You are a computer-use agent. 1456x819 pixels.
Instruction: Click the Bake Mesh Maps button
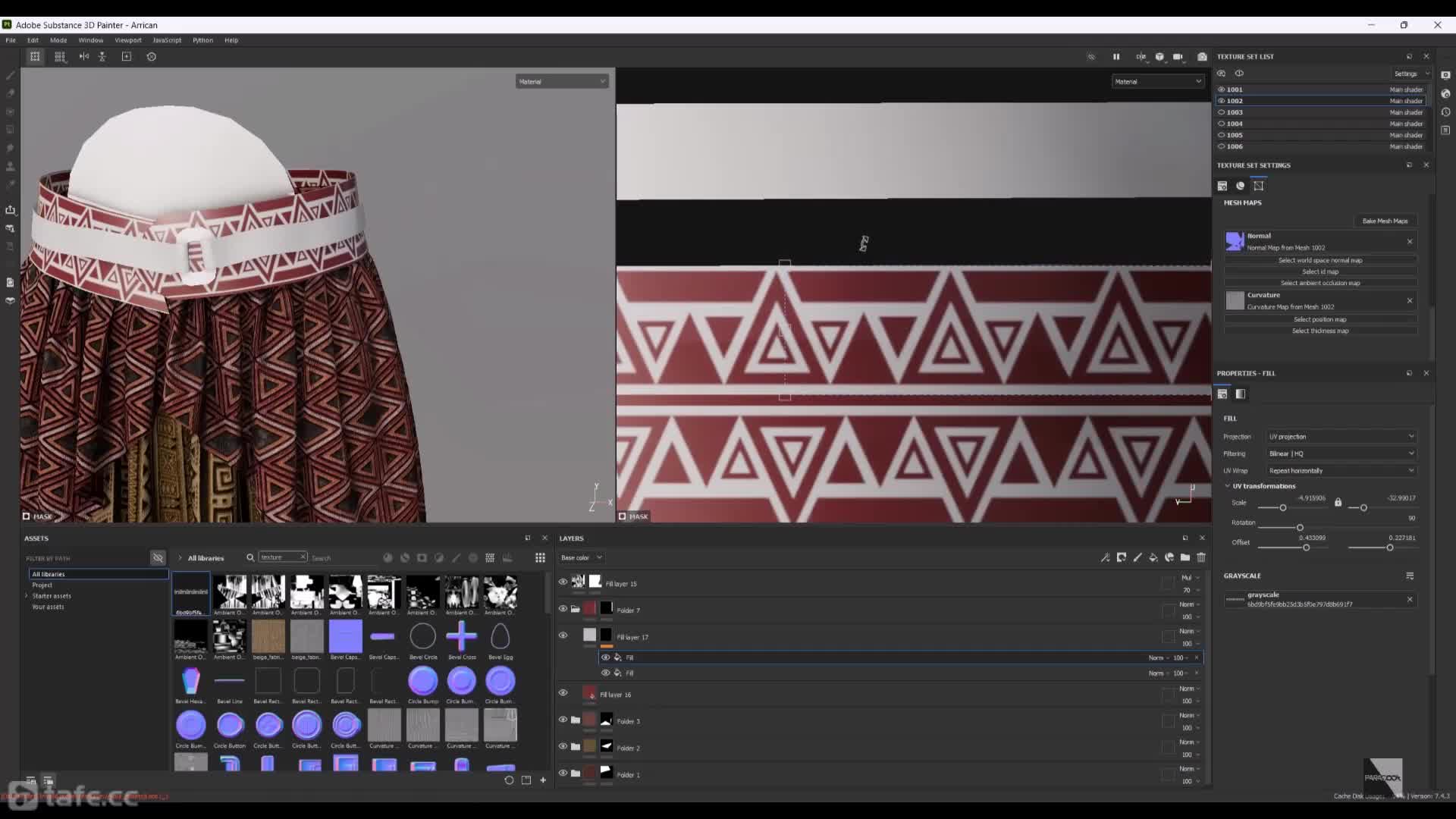1385,221
